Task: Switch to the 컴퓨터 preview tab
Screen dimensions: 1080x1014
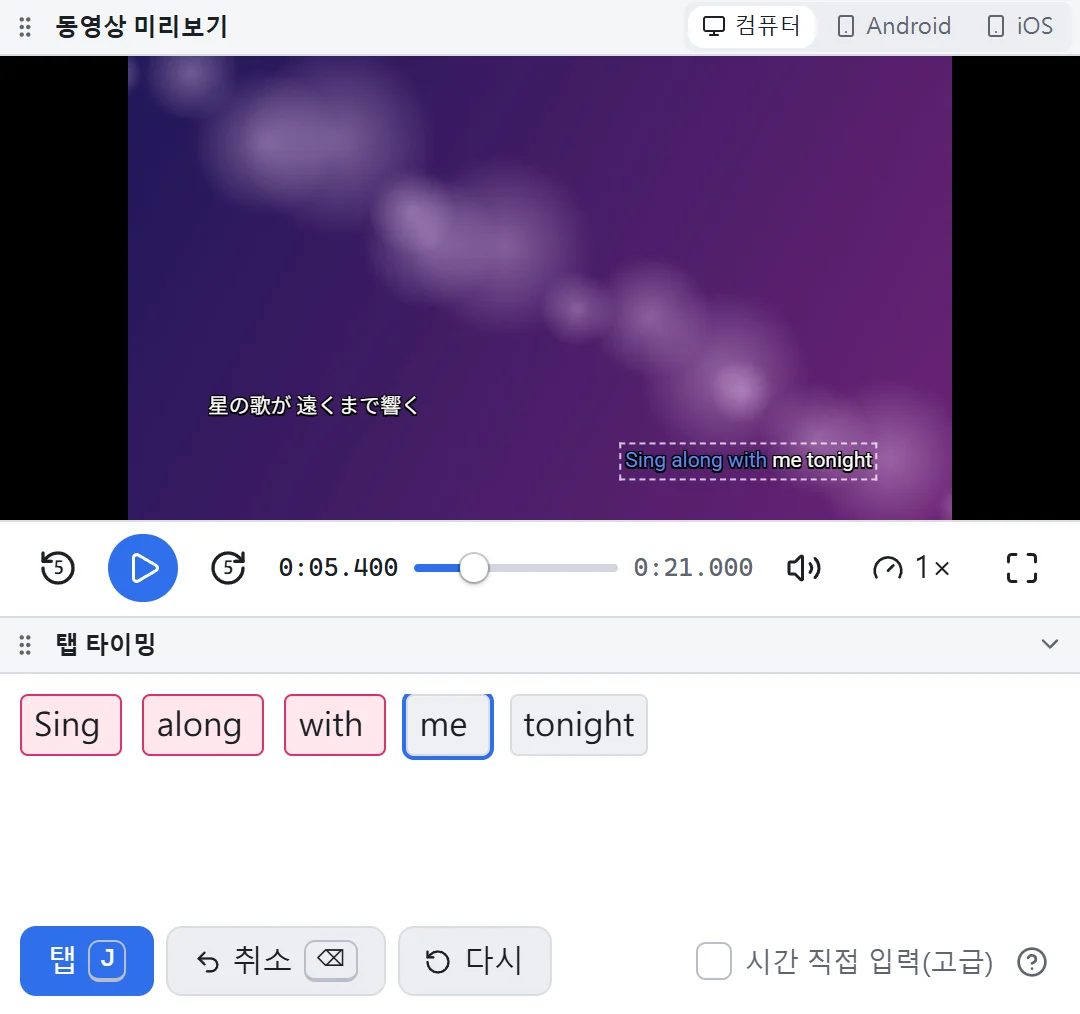Action: coord(751,26)
